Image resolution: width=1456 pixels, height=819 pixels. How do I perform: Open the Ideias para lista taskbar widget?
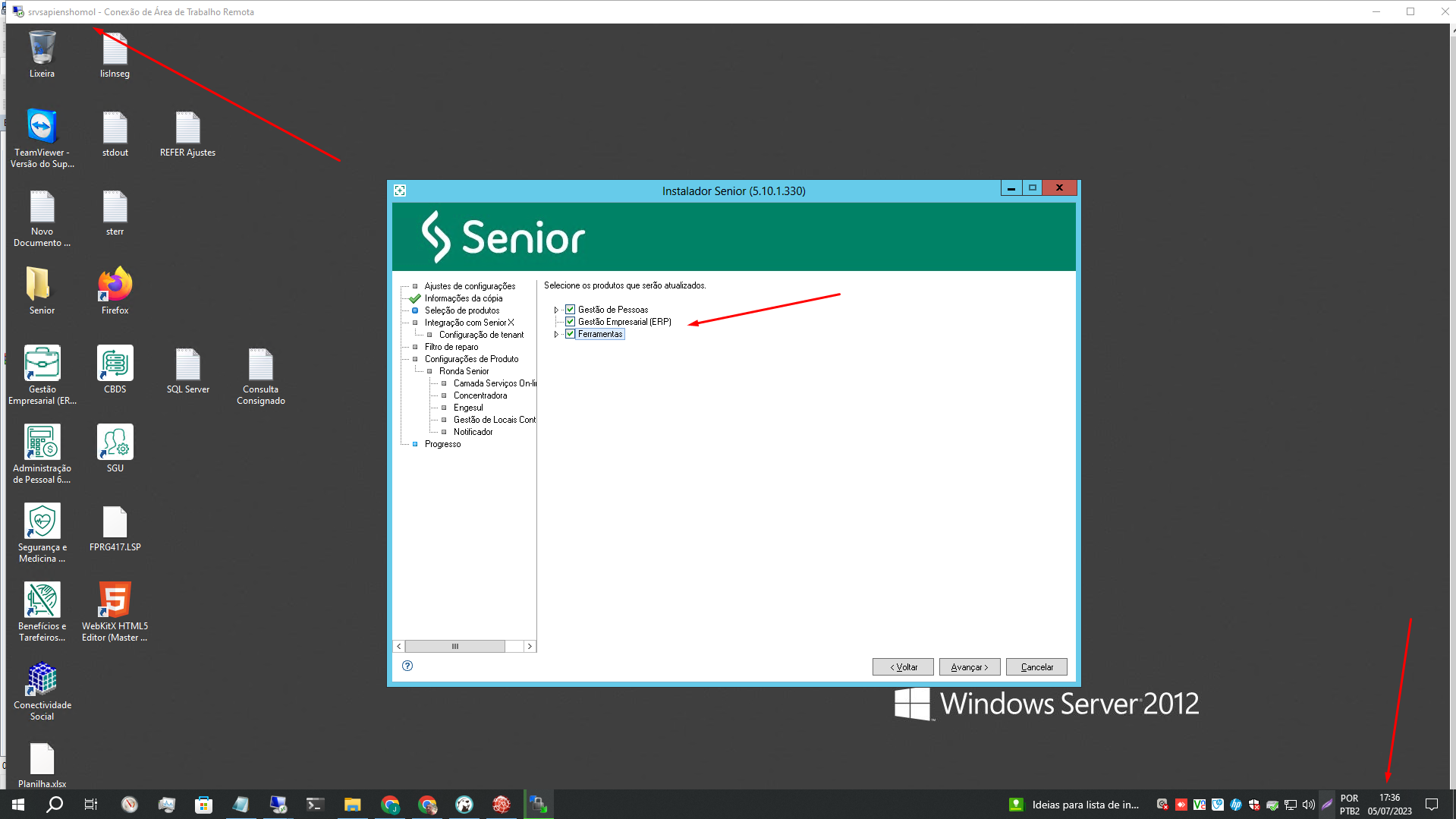pos(1074,805)
